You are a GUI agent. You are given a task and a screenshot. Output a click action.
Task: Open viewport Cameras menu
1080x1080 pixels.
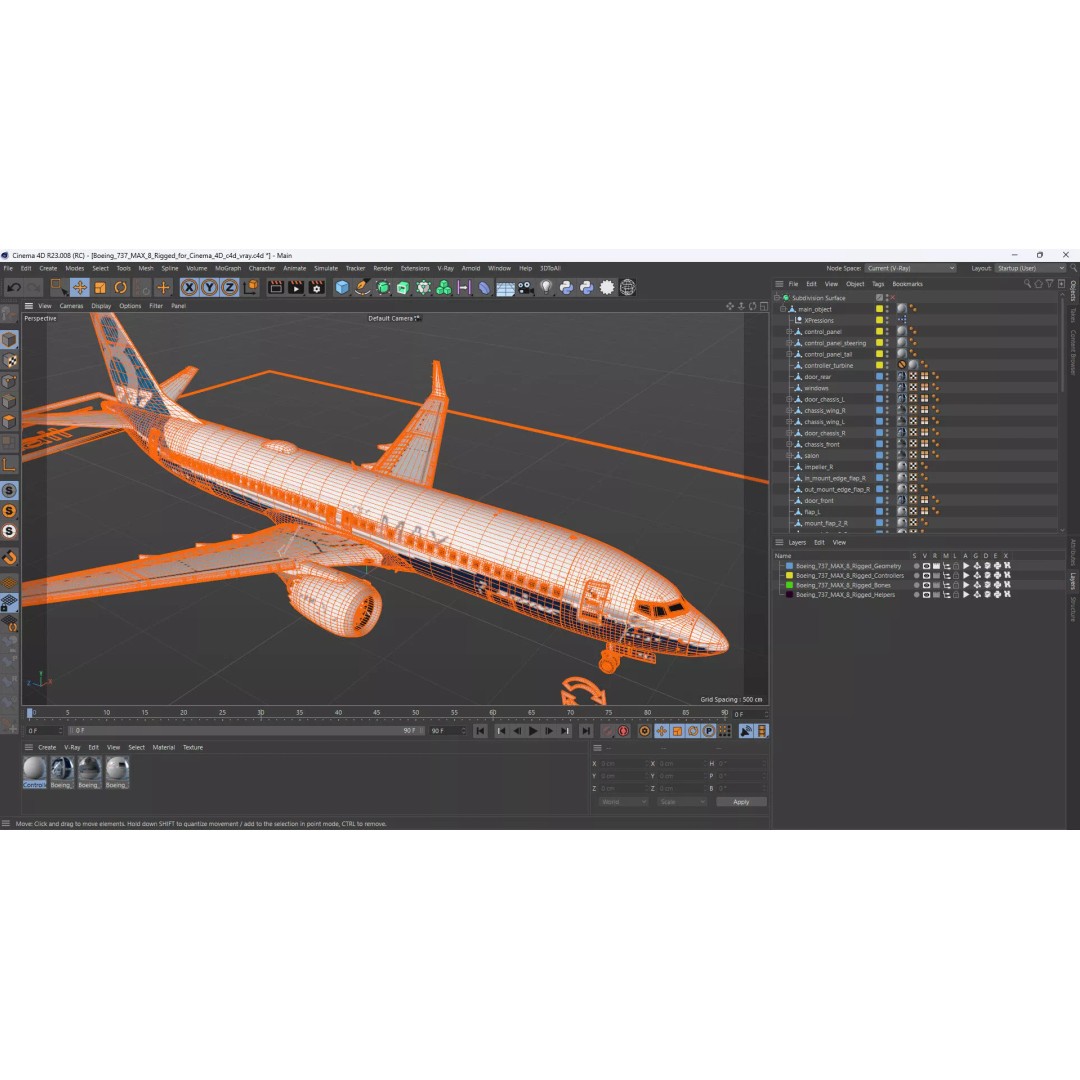point(71,306)
